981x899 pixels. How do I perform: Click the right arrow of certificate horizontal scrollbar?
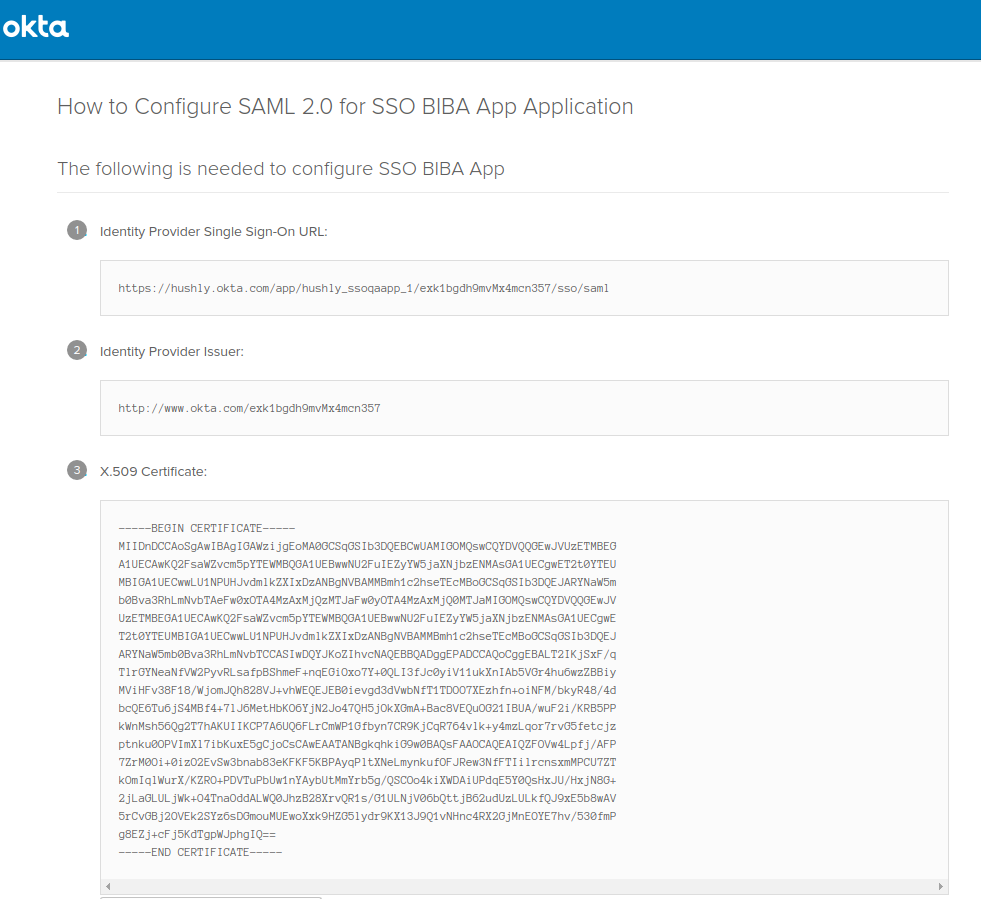pyautogui.click(x=940, y=886)
